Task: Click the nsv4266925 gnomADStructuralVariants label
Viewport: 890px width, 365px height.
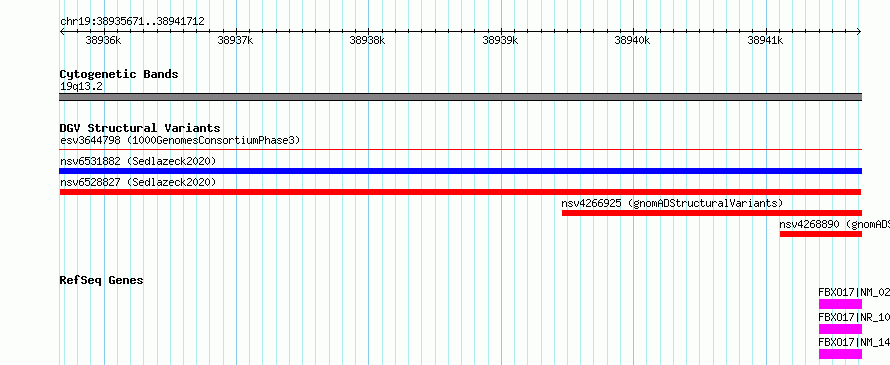Action: 672,203
